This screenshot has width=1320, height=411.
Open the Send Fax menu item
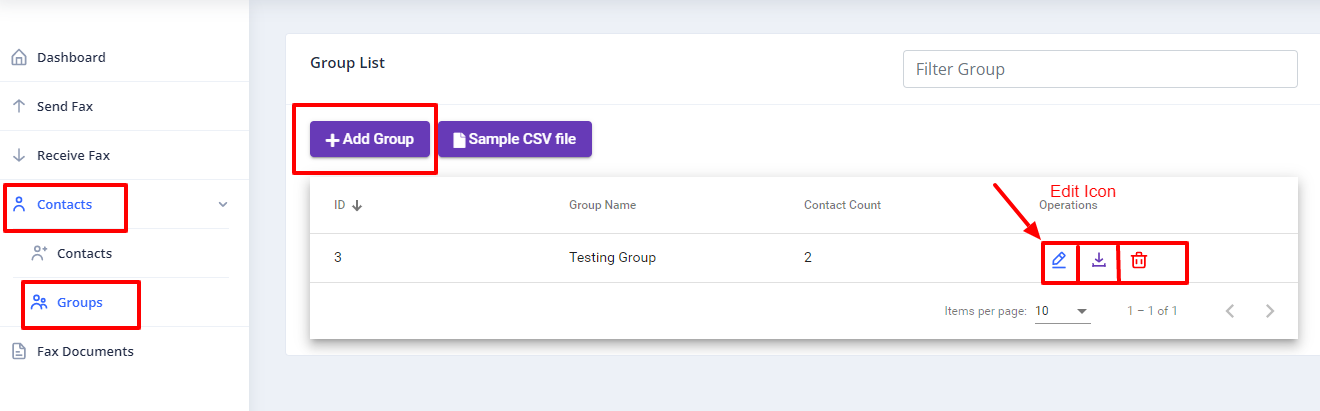[x=124, y=106]
